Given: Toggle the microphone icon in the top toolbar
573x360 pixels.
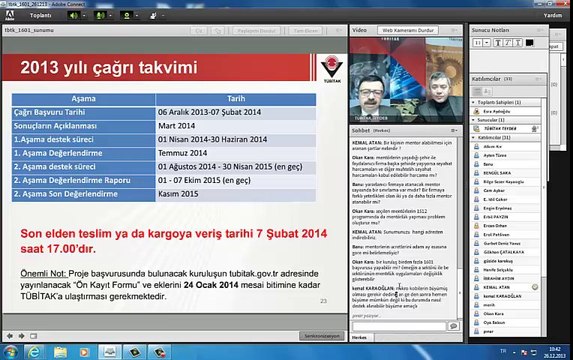Looking at the screenshot, I should (100, 15).
